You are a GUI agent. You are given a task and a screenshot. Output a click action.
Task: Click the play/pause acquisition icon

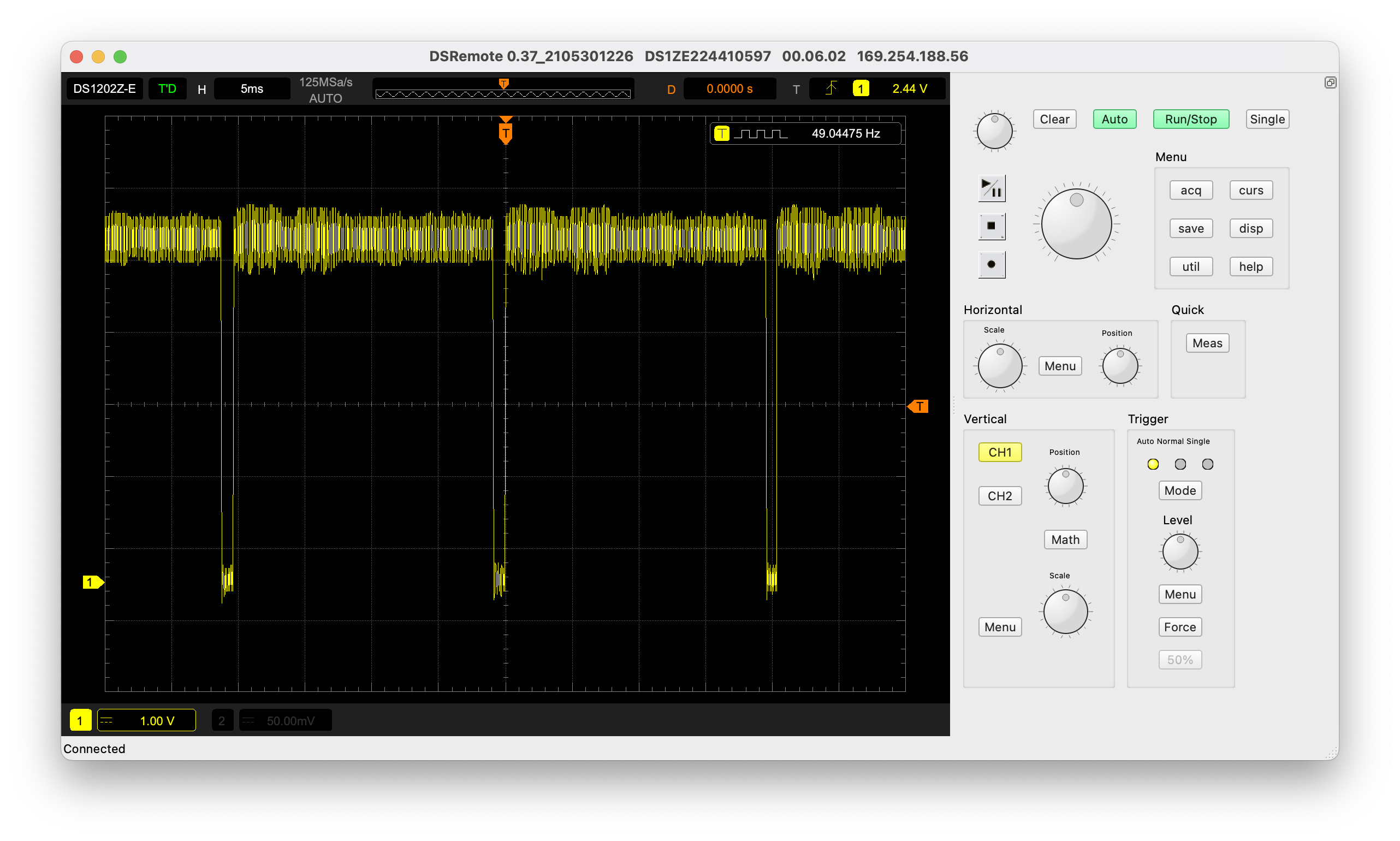(993, 188)
